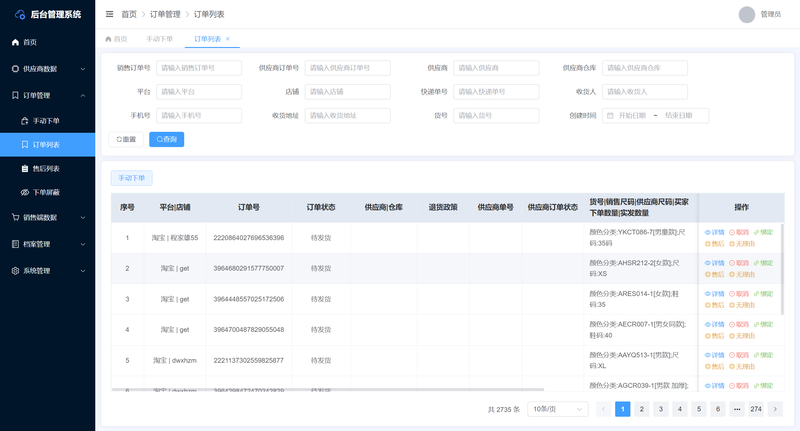Click 售后 for order 3964680291577750007
The height and width of the screenshot is (431, 800).
pyautogui.click(x=714, y=274)
